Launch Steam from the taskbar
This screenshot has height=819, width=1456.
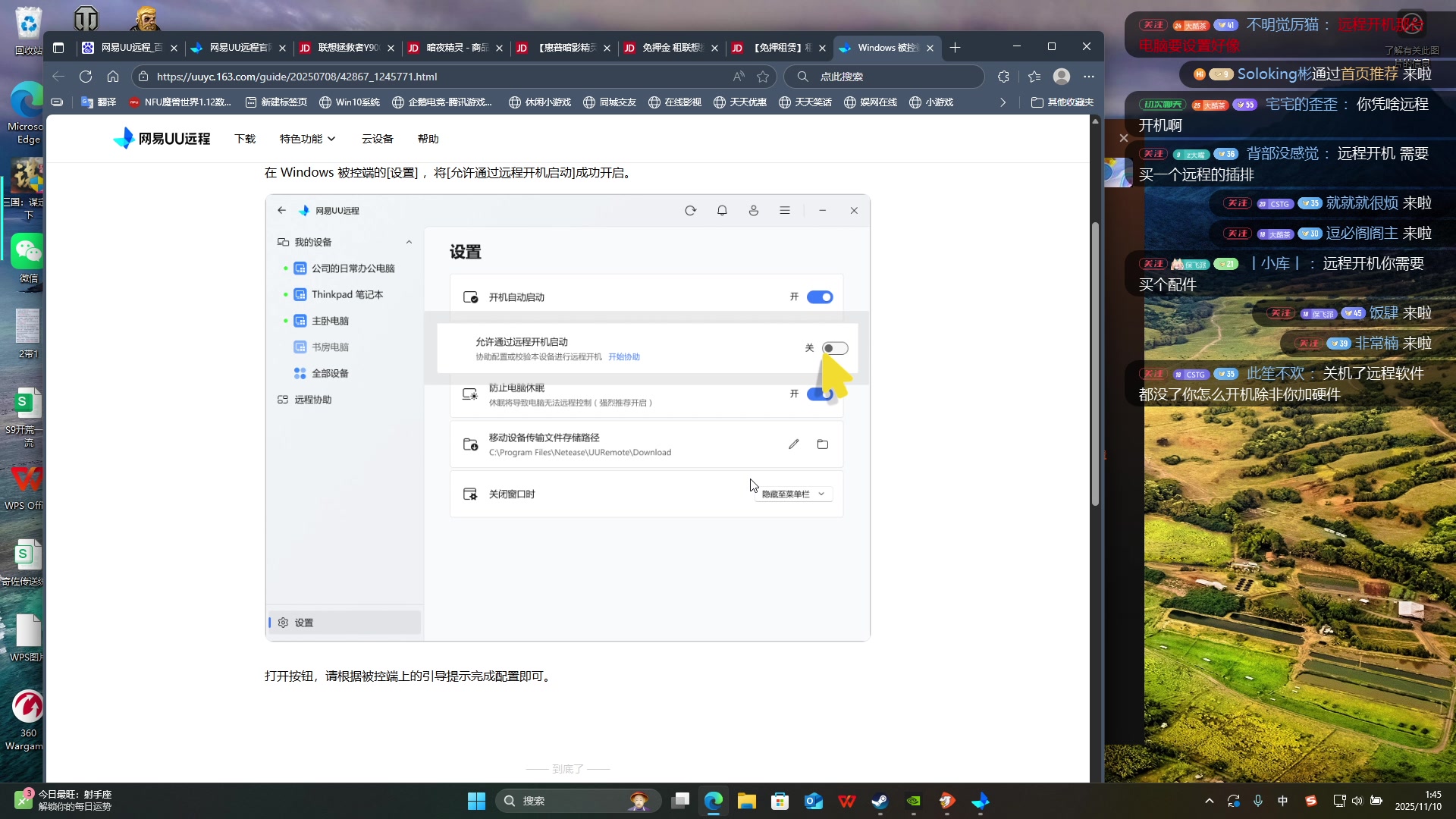tap(880, 801)
